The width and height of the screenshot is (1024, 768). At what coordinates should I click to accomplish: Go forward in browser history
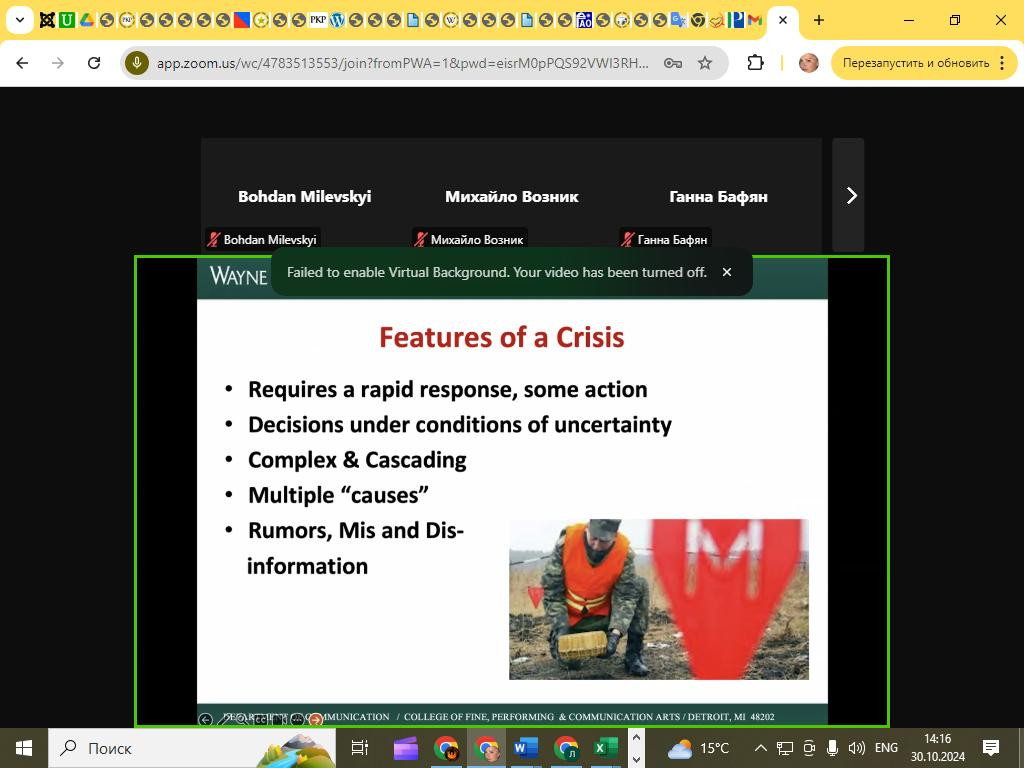[x=58, y=63]
